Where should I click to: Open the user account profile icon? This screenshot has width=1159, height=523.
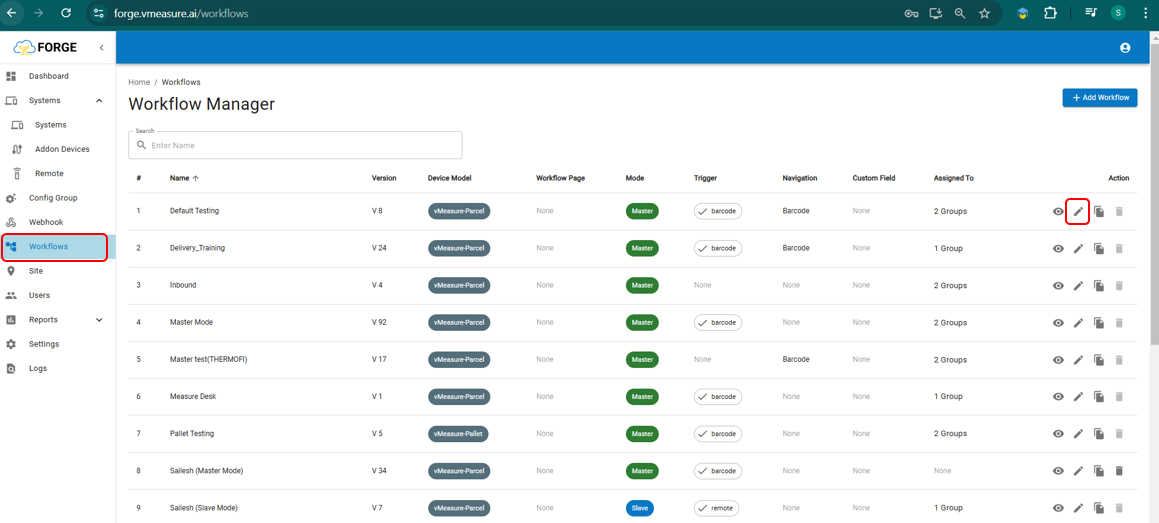pyautogui.click(x=1125, y=48)
